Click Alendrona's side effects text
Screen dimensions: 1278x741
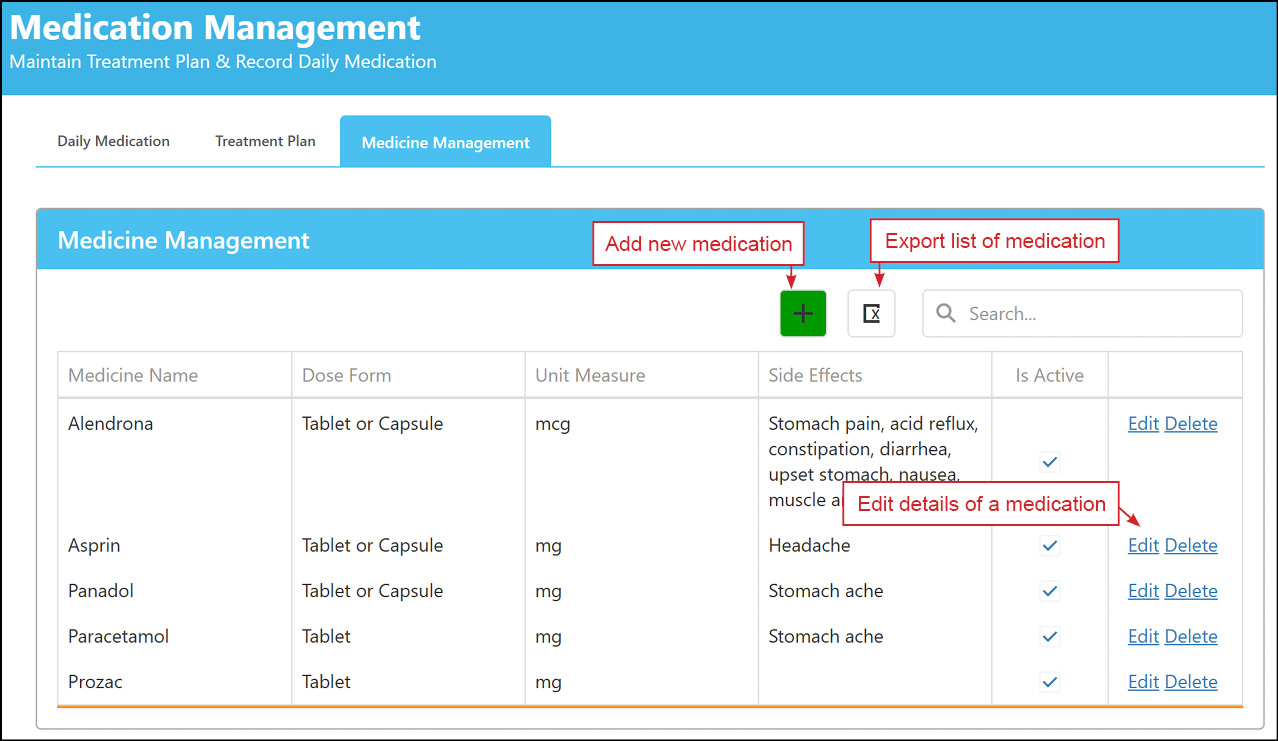pos(873,462)
